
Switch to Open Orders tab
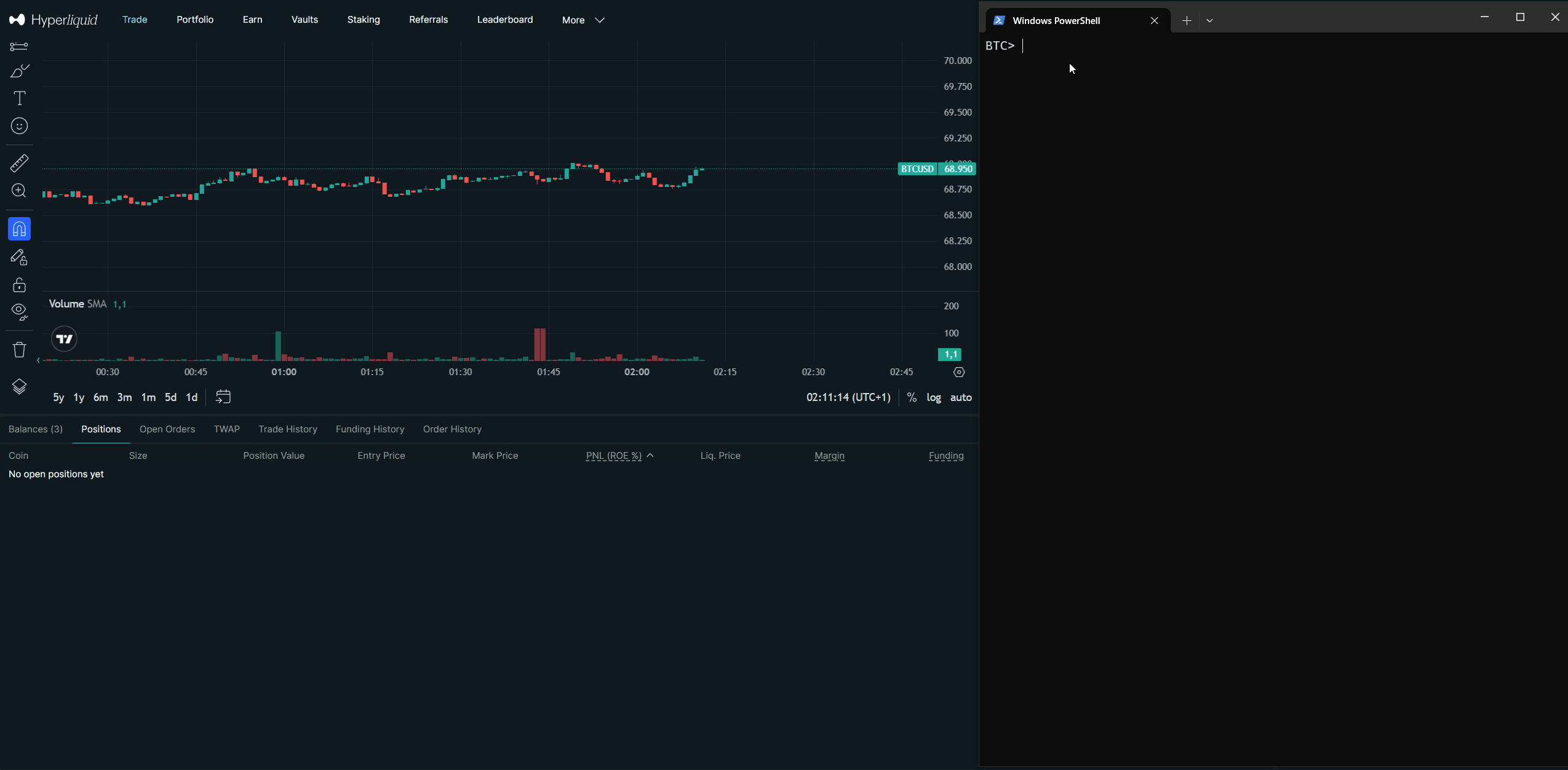click(x=167, y=429)
